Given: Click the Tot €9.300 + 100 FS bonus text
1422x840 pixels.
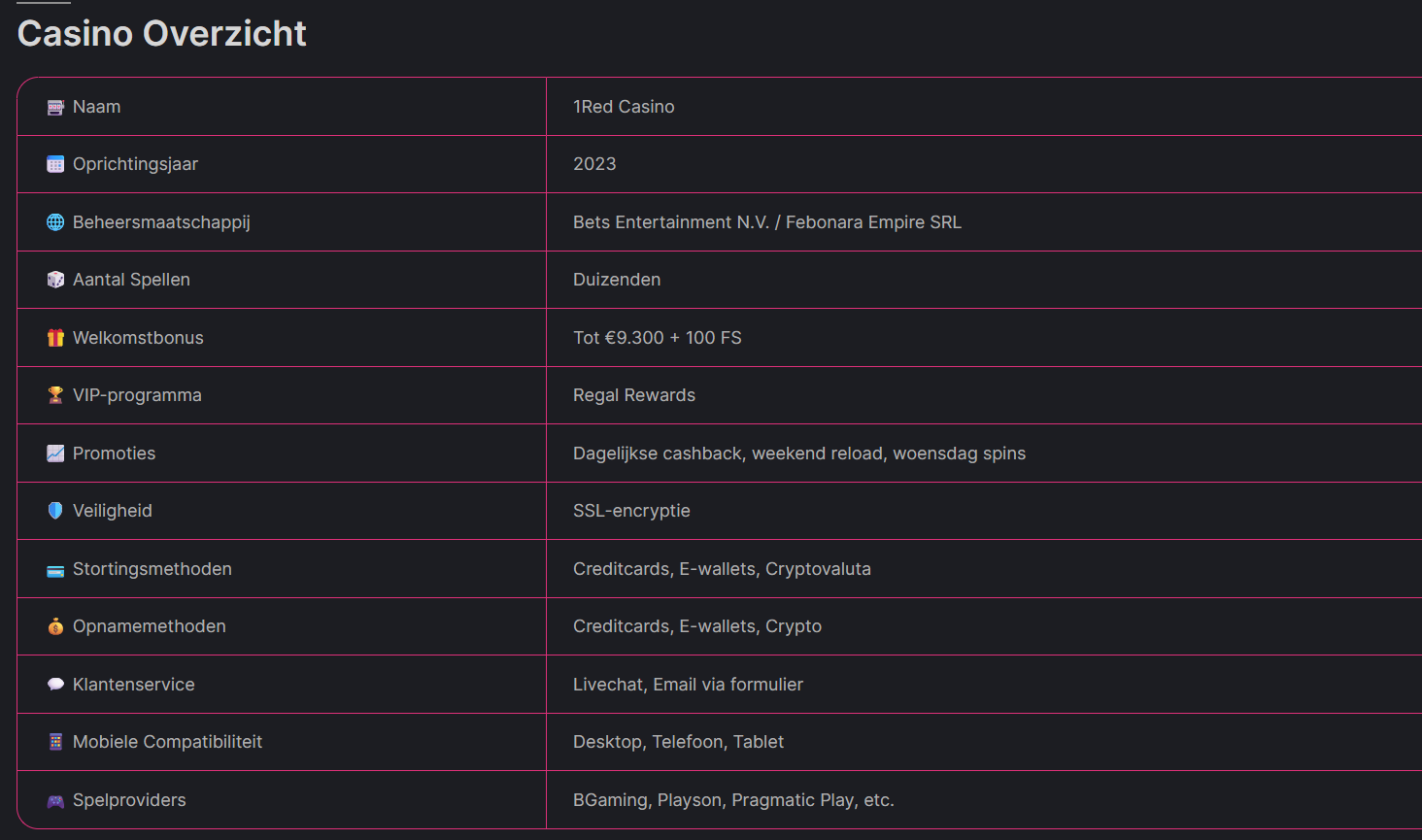Looking at the screenshot, I should pos(657,338).
